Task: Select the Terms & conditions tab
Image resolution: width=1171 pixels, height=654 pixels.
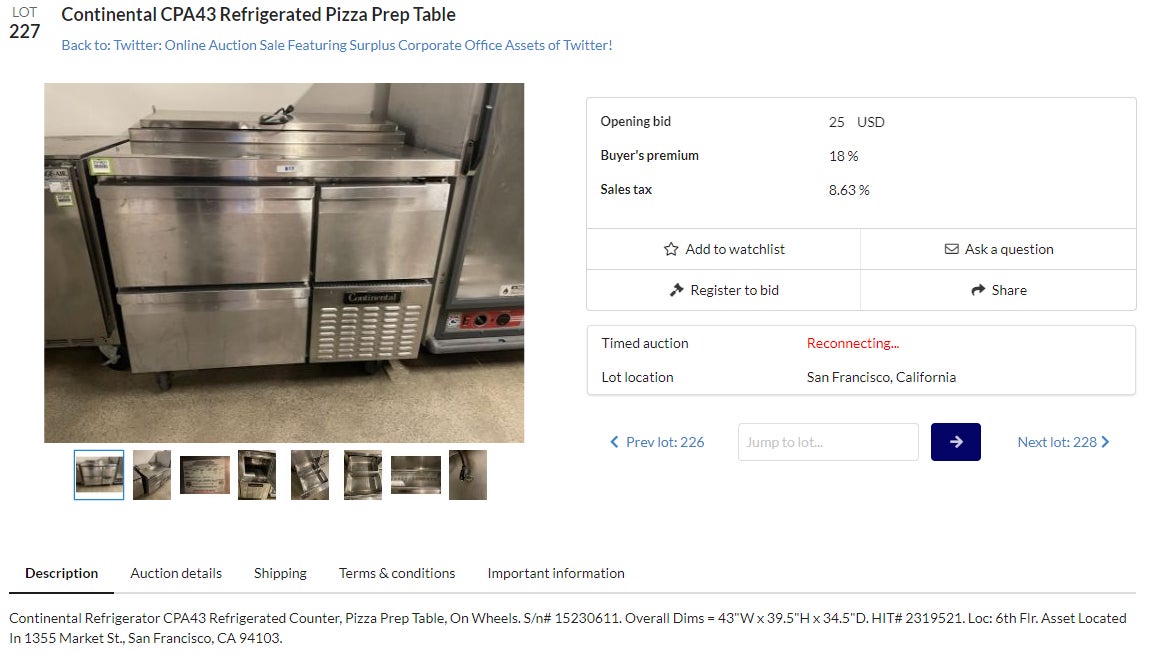Action: [397, 573]
